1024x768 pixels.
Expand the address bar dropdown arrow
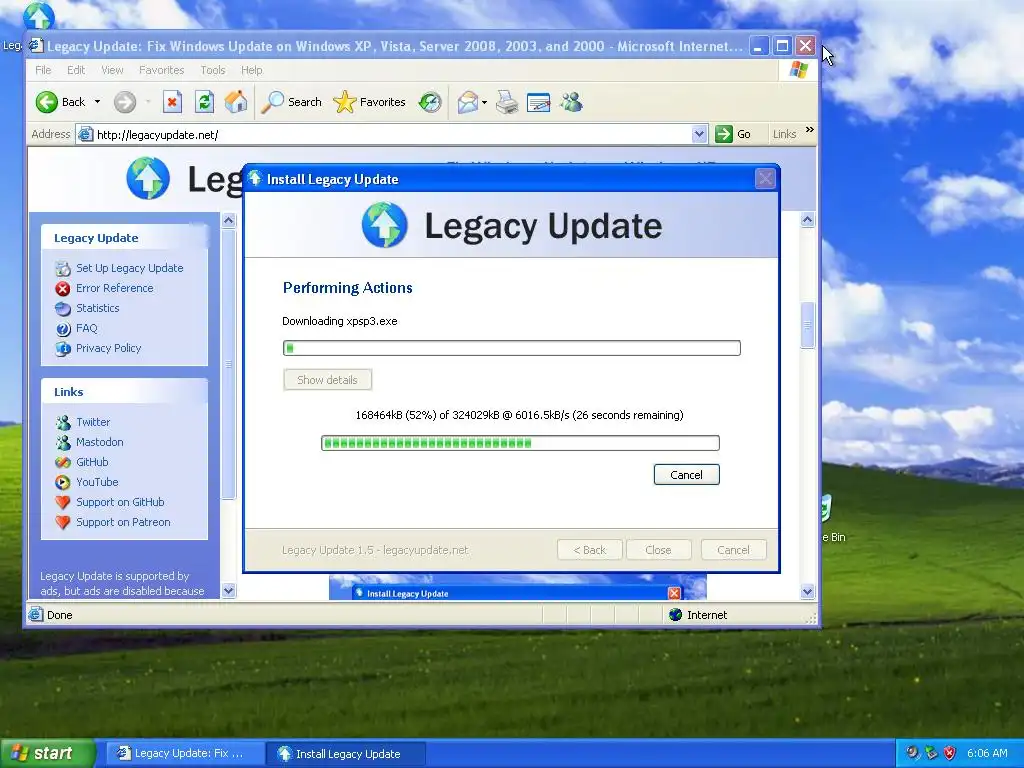pyautogui.click(x=699, y=135)
